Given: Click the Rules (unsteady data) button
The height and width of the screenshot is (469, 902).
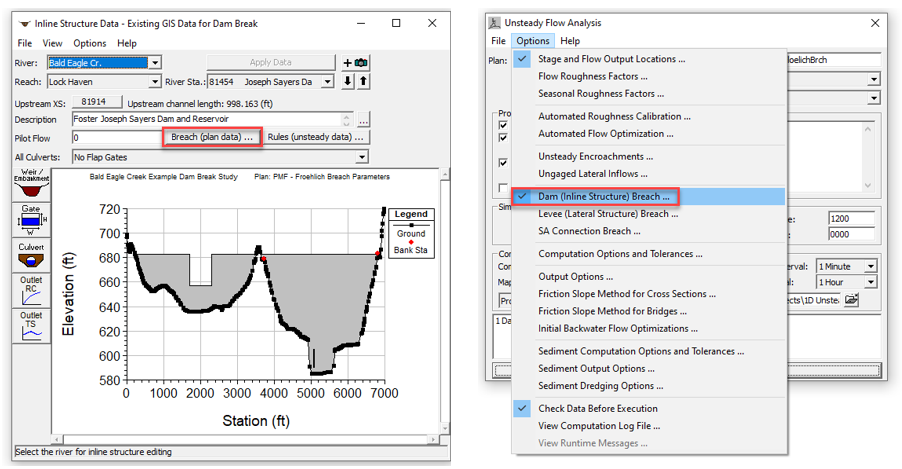Looking at the screenshot, I should [315, 137].
